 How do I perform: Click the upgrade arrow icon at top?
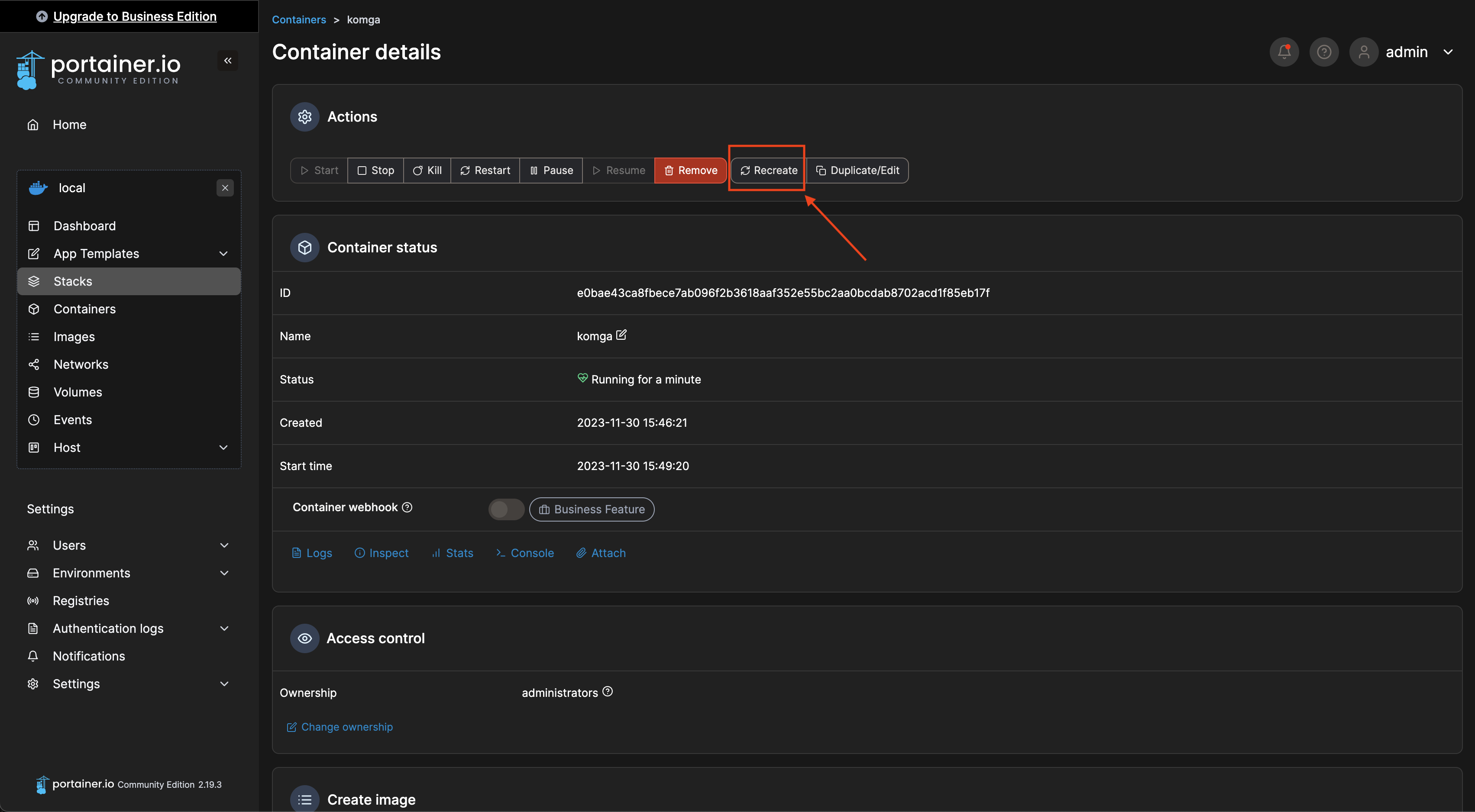click(x=42, y=16)
